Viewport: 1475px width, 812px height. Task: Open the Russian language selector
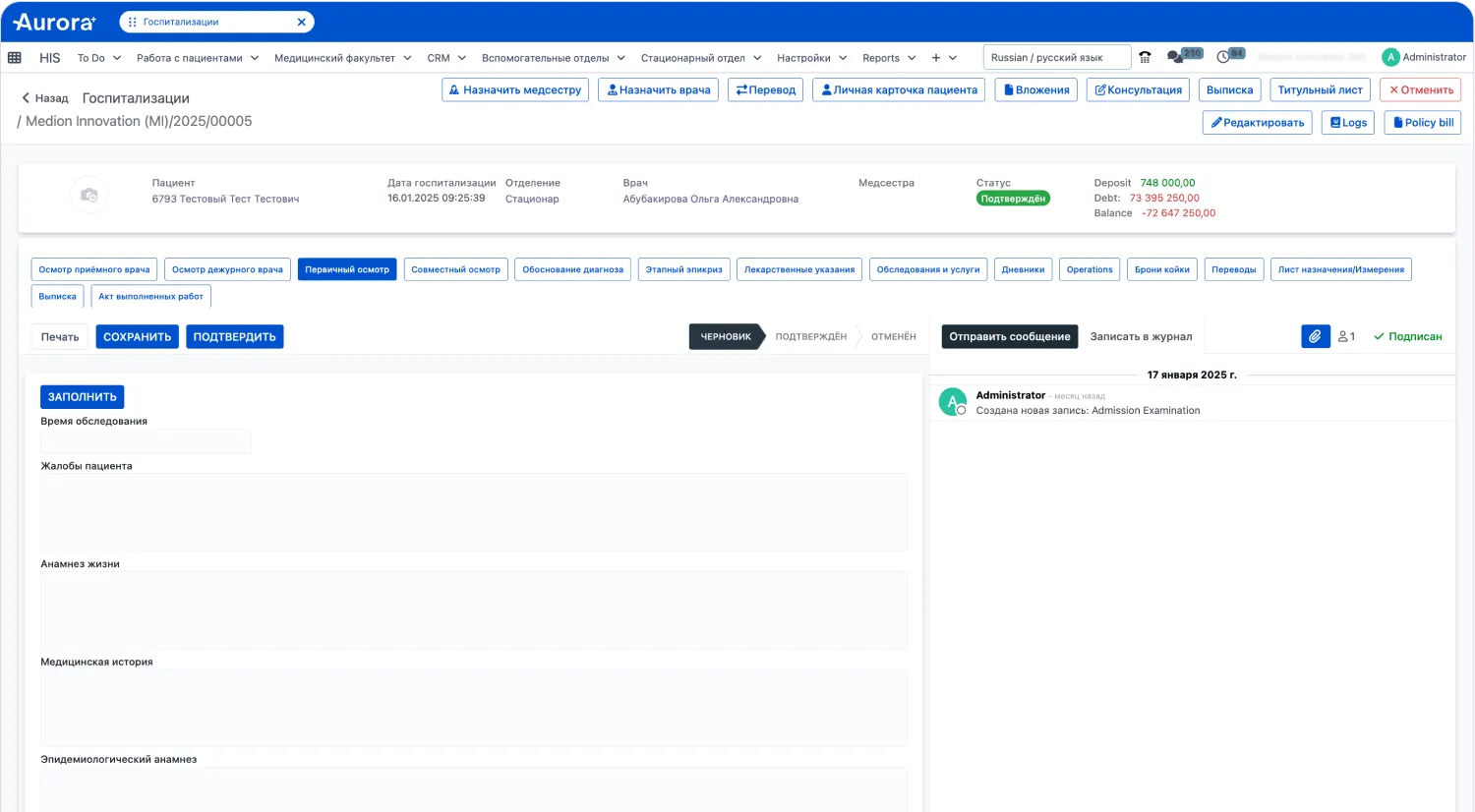coord(1056,57)
